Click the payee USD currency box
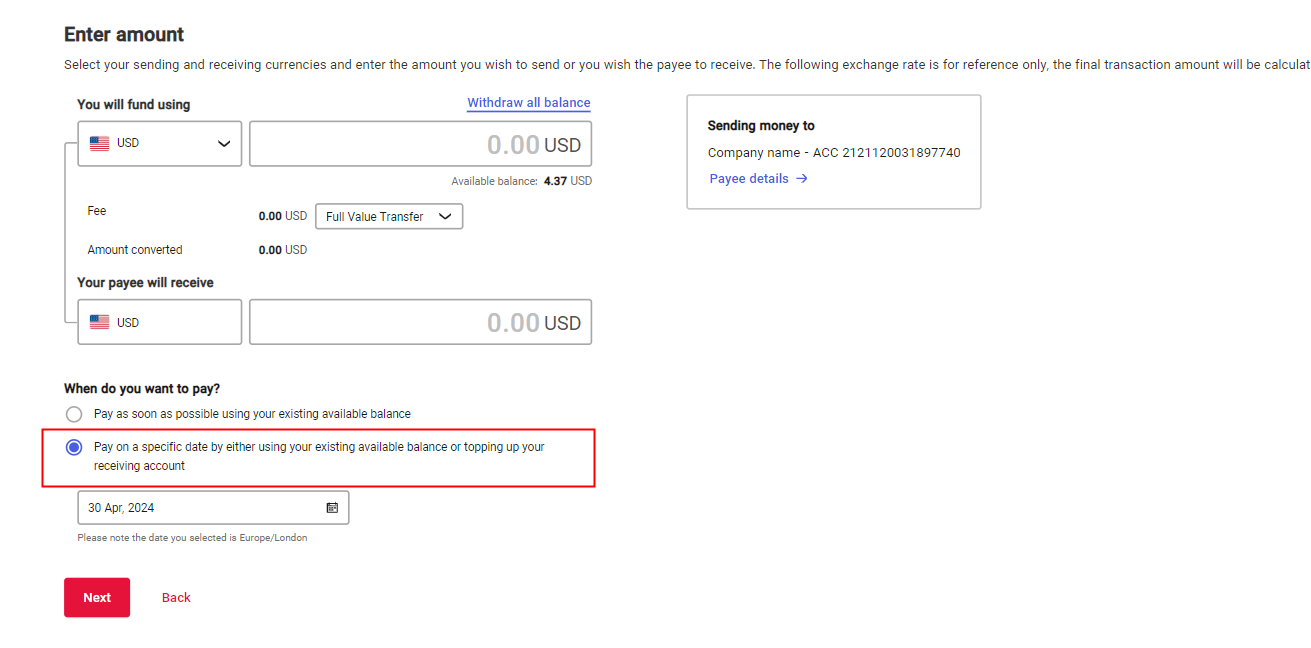 tap(159, 322)
